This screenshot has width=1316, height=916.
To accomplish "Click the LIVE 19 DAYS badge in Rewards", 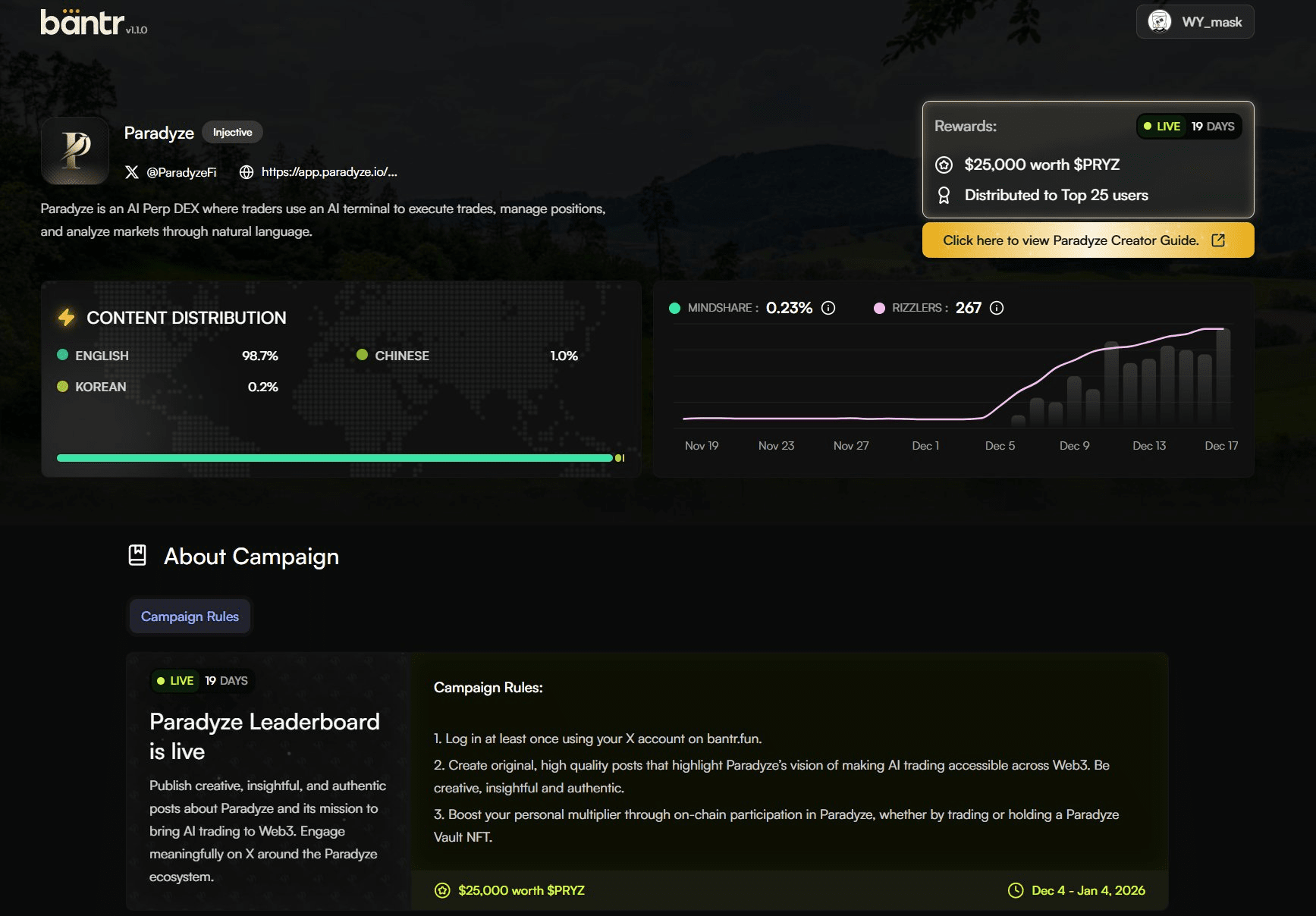I will click(x=1189, y=126).
